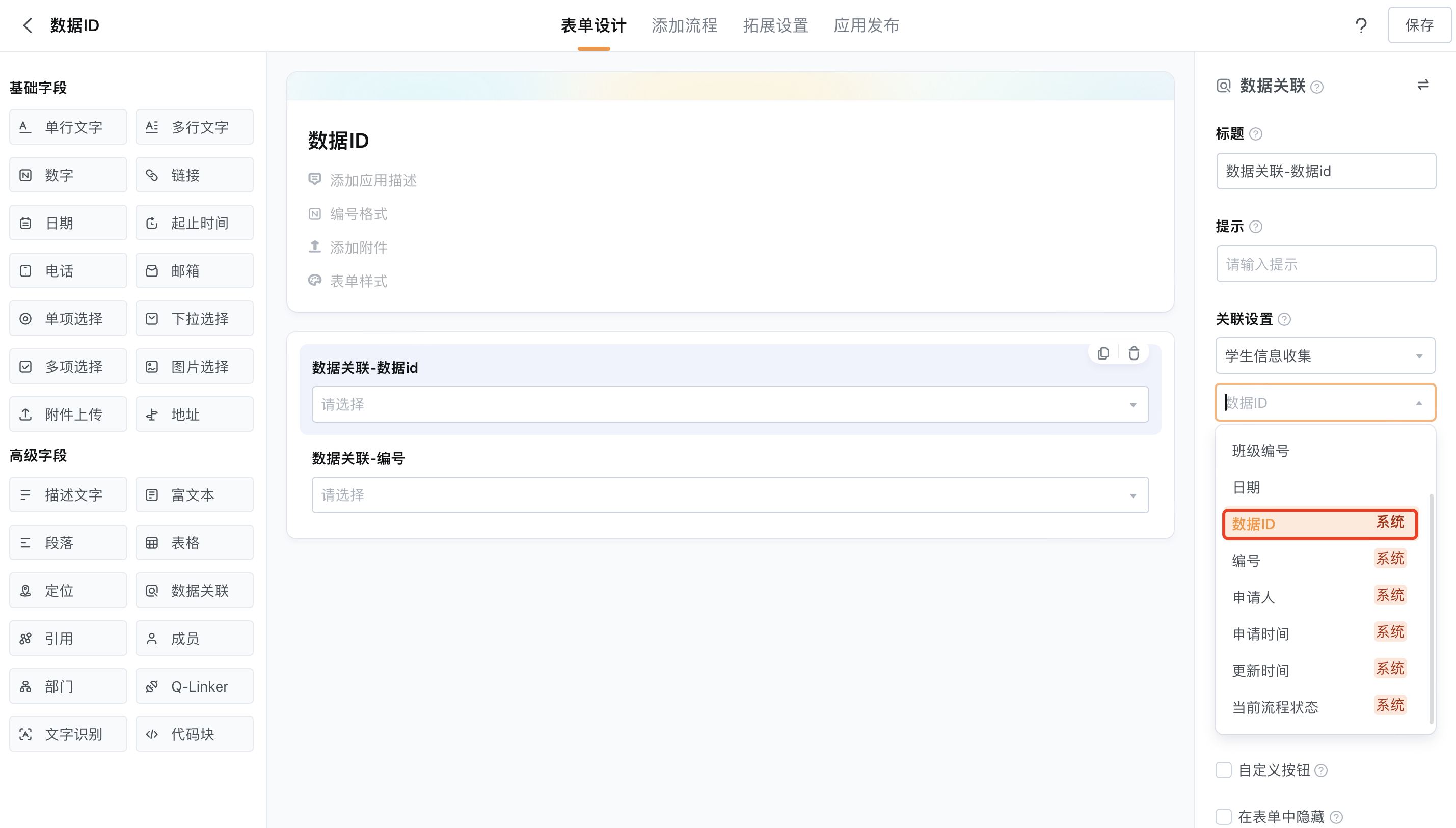Screen dimensions: 1456x828
Task: Add a 表格 field
Action: coord(195,542)
